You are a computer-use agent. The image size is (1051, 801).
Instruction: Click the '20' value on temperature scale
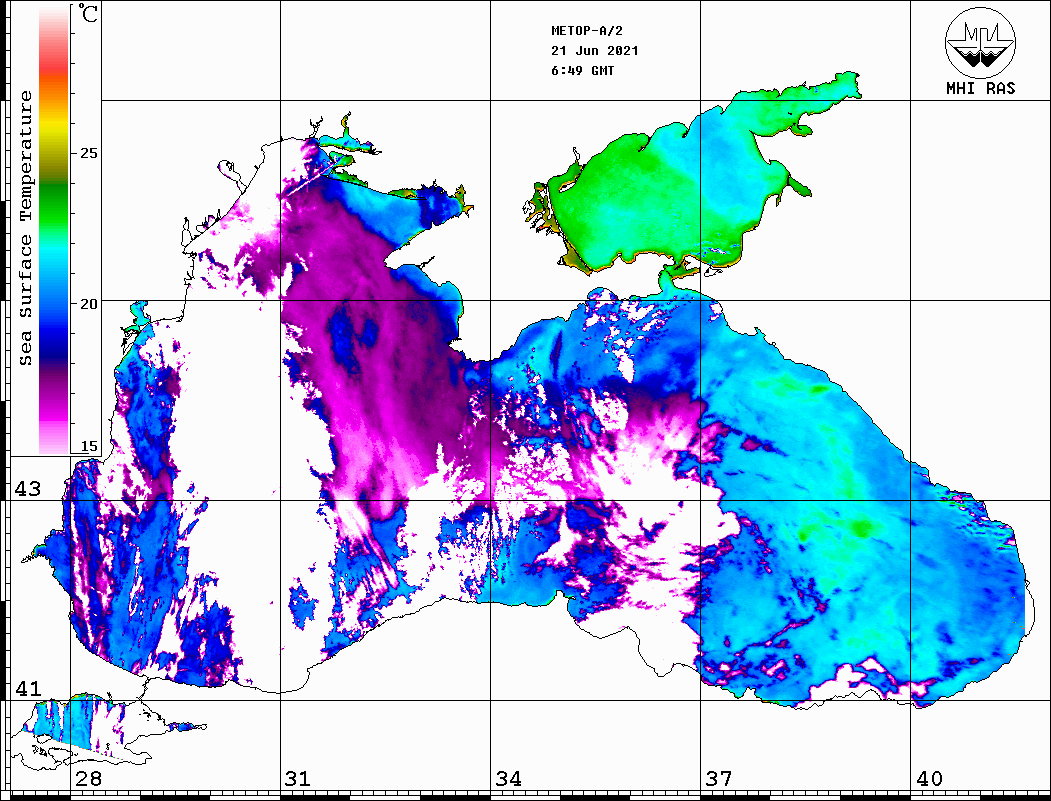point(88,304)
